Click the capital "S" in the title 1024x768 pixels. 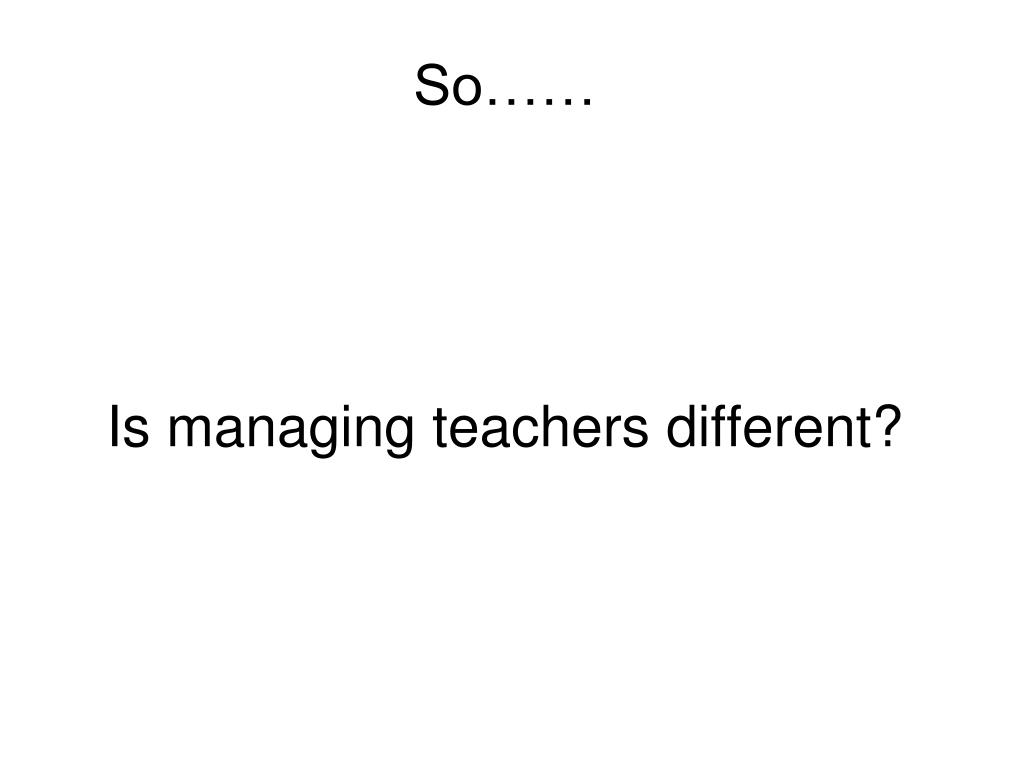point(433,85)
